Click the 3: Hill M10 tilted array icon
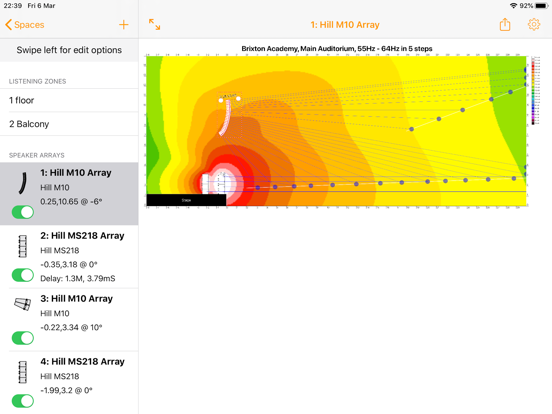The width and height of the screenshot is (552, 414). tap(23, 304)
